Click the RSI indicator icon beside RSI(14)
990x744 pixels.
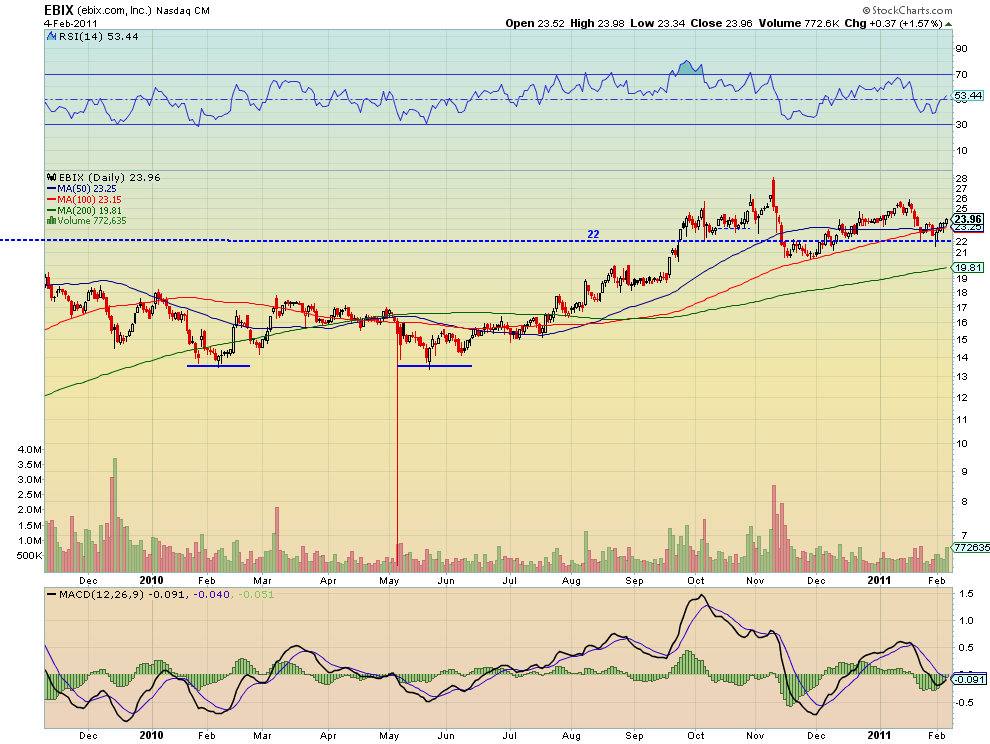pos(52,37)
